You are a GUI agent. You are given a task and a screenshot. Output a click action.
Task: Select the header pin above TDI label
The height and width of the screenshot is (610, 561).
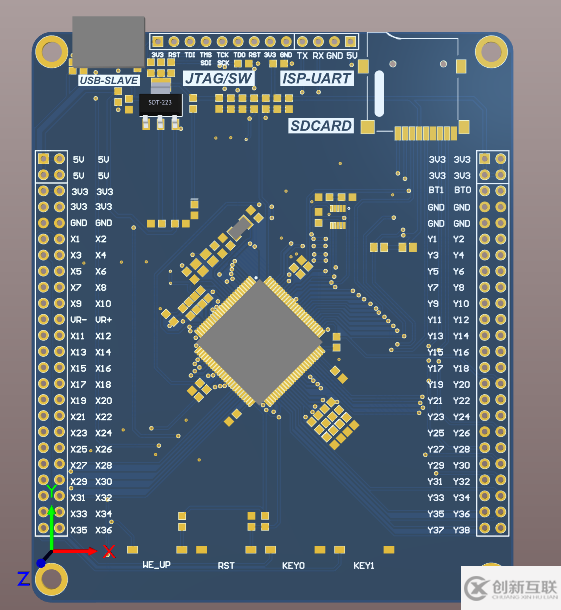pos(190,41)
